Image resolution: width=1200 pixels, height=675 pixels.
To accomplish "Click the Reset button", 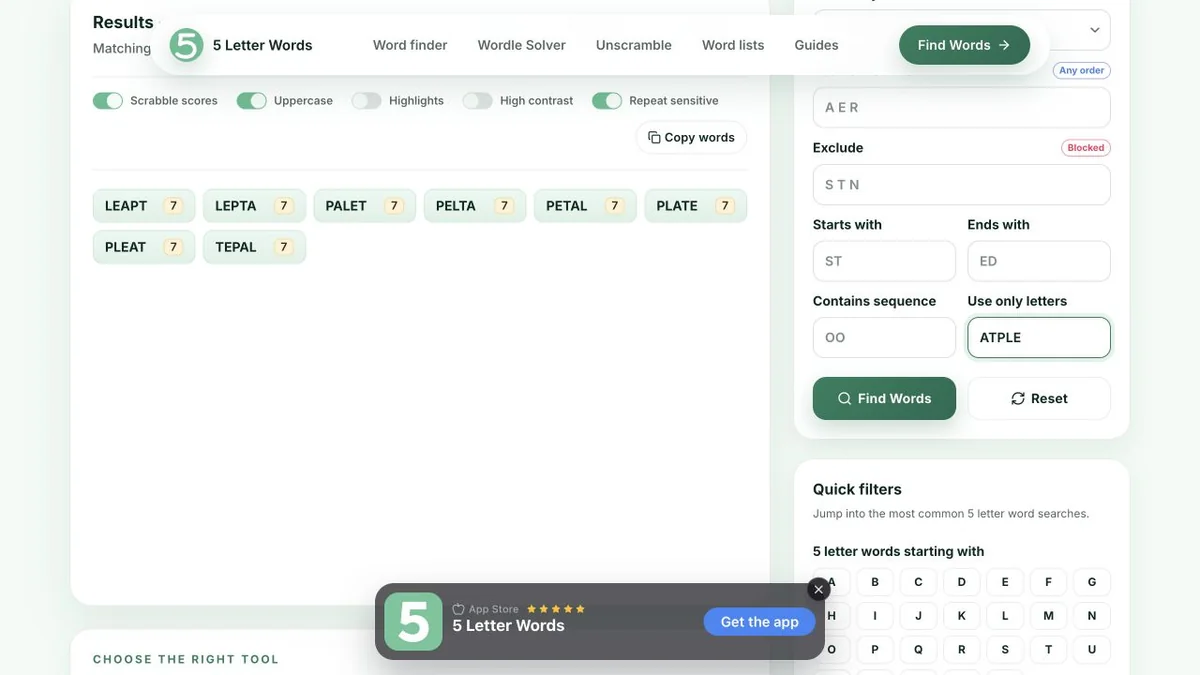I will 1039,398.
